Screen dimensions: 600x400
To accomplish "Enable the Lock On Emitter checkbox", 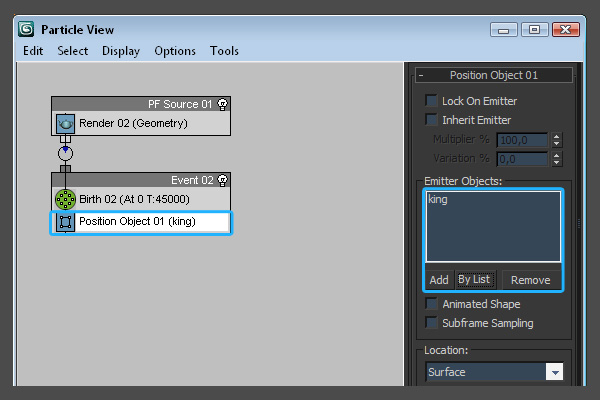I will [x=432, y=101].
